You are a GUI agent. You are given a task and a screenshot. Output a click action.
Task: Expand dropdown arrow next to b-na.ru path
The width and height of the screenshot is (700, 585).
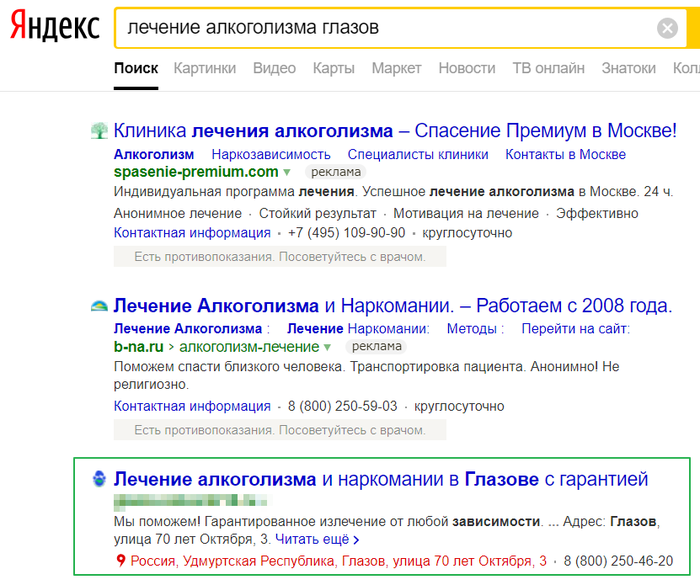[x=327, y=347]
